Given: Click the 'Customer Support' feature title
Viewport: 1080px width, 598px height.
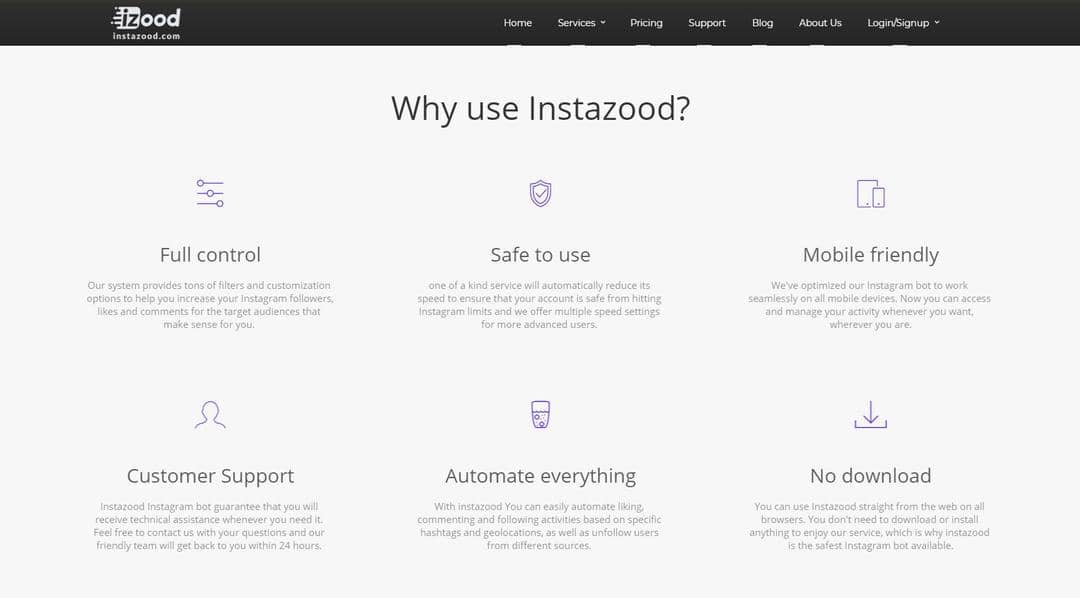Looking at the screenshot, I should [x=210, y=476].
